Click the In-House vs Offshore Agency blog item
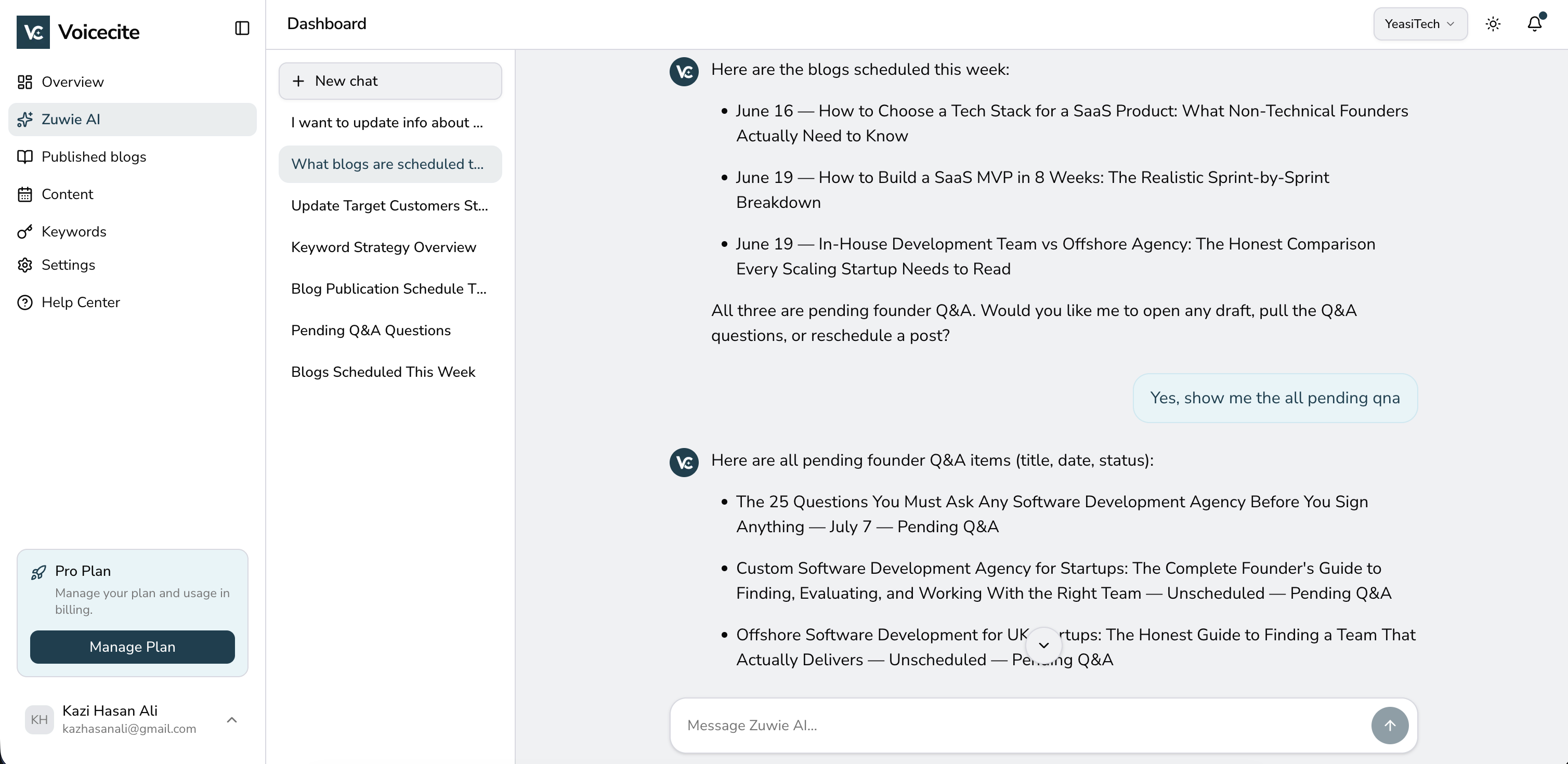The height and width of the screenshot is (764, 1568). 1055,256
